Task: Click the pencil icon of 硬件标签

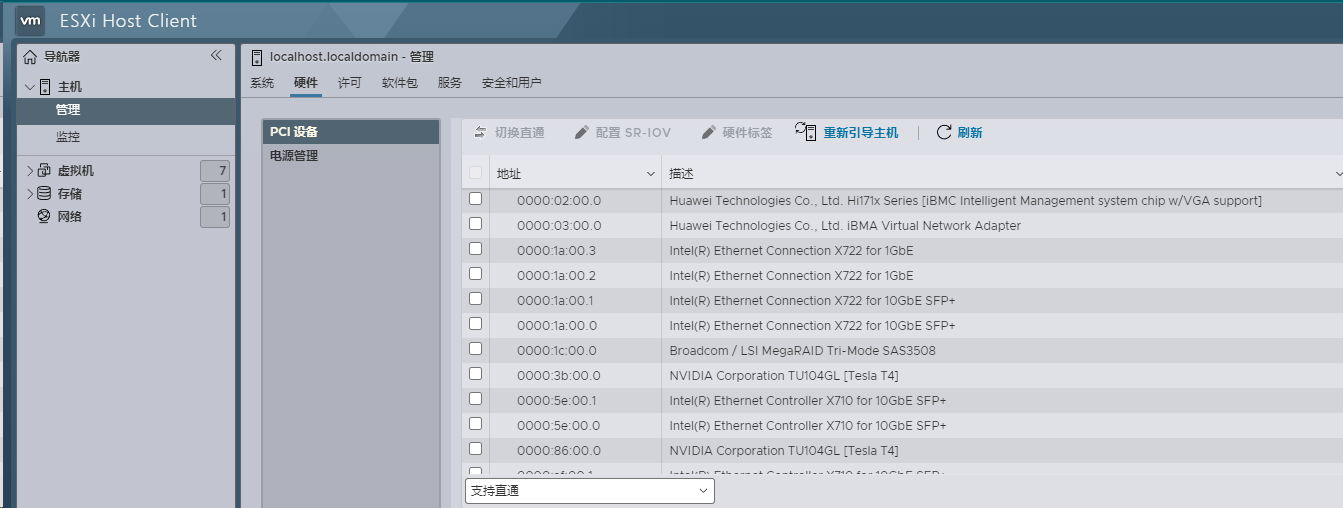Action: (x=709, y=132)
